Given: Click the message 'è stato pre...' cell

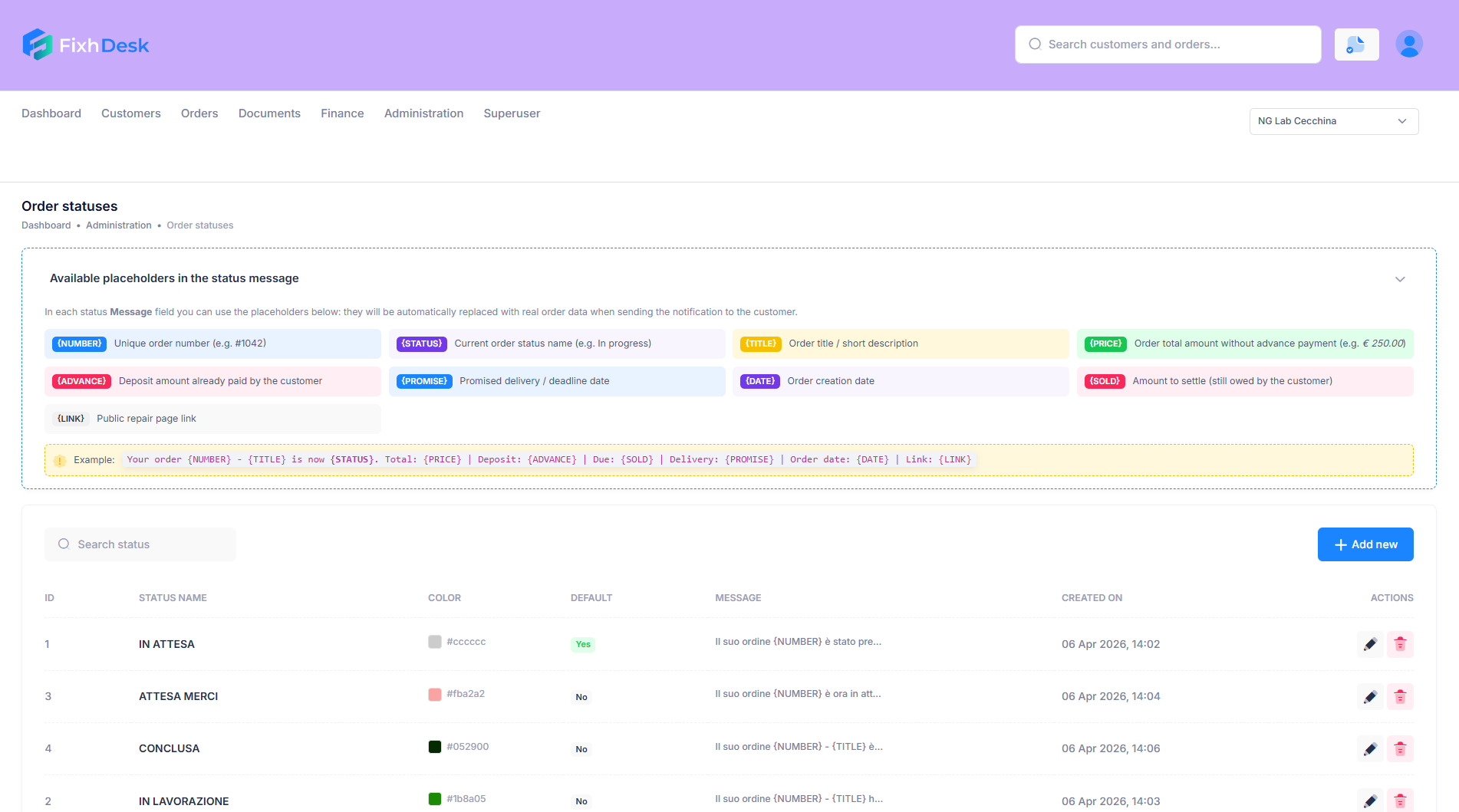Looking at the screenshot, I should coord(799,642).
